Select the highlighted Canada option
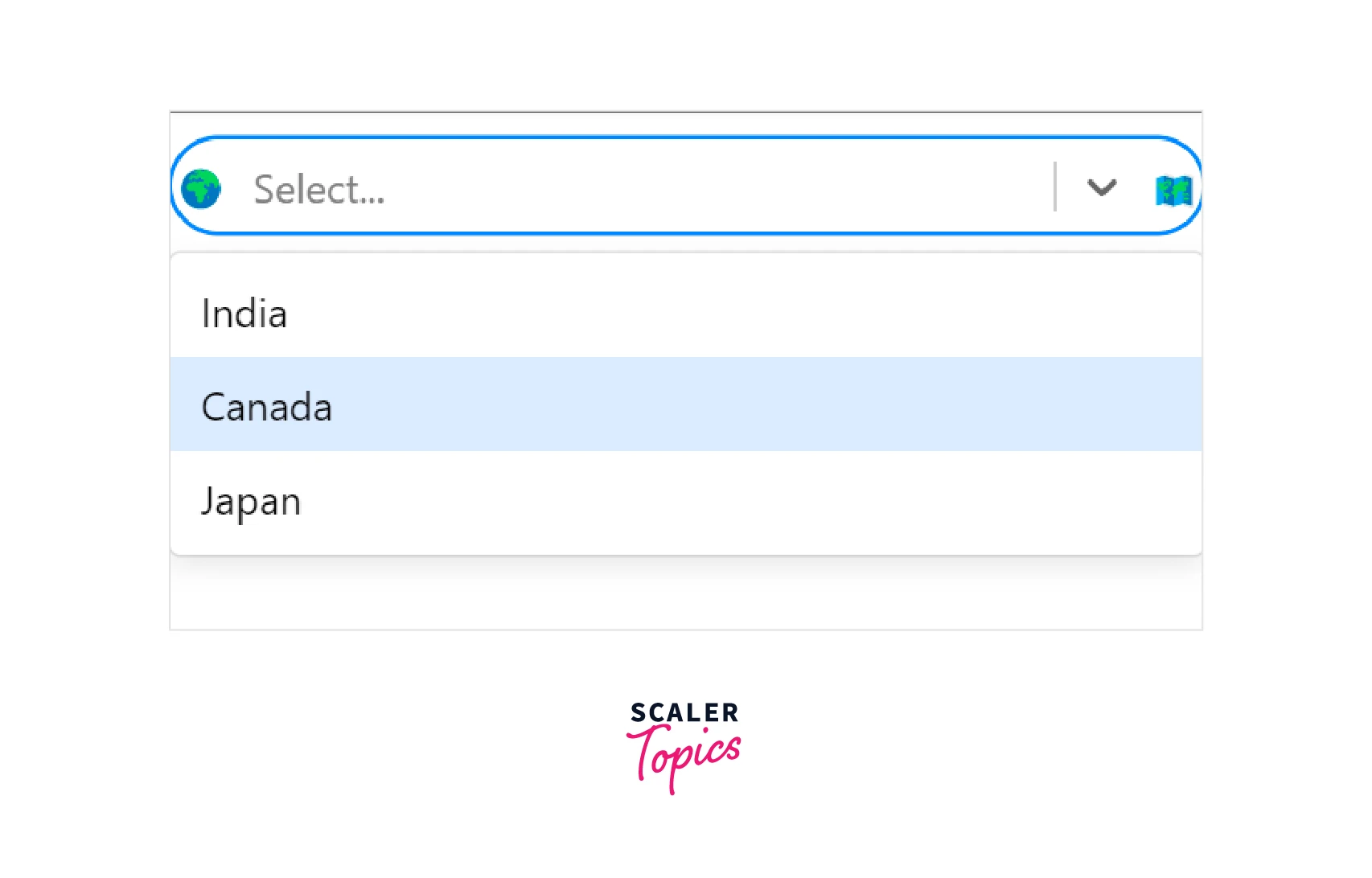Viewport: 1372px width, 878px height. click(x=685, y=404)
